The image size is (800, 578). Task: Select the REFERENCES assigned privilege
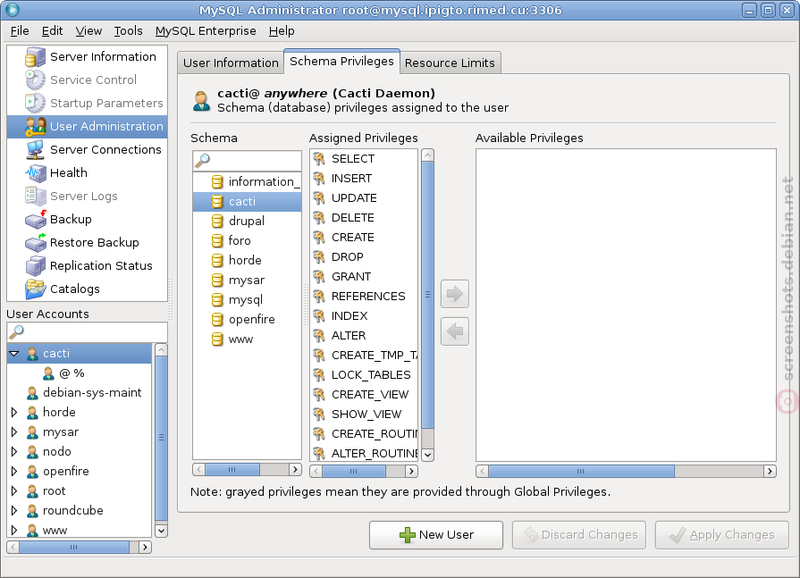(368, 296)
